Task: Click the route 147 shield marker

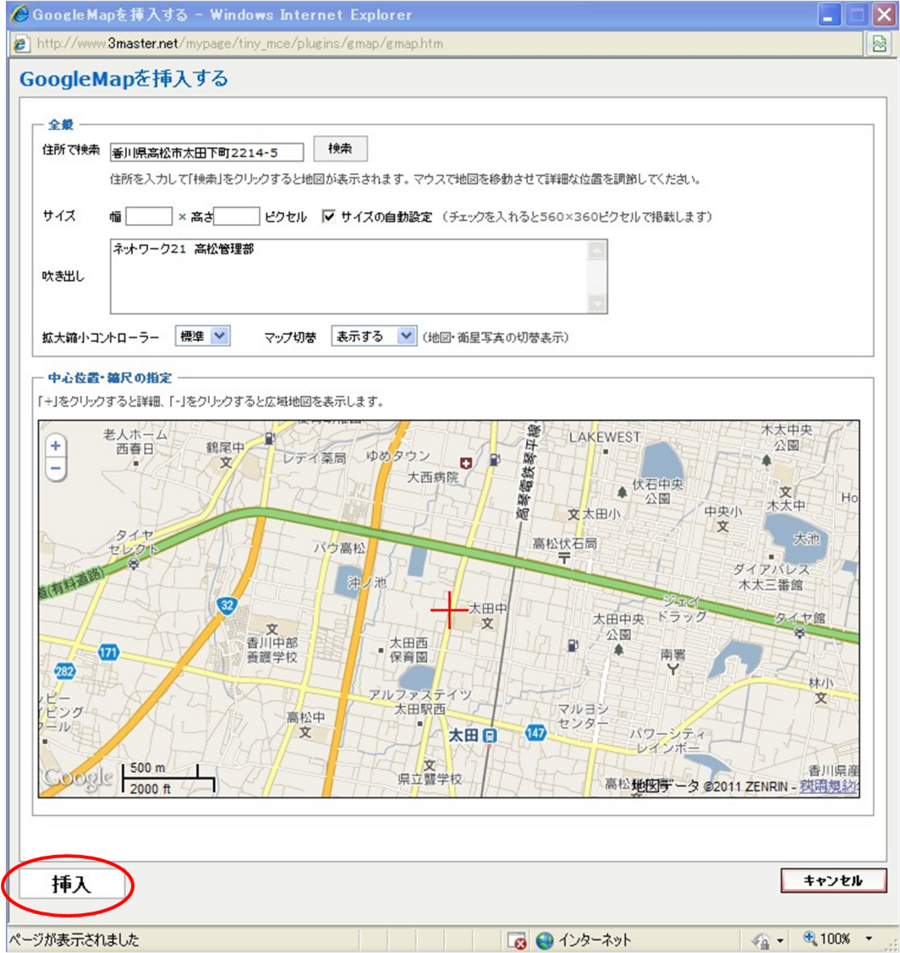Action: (535, 733)
